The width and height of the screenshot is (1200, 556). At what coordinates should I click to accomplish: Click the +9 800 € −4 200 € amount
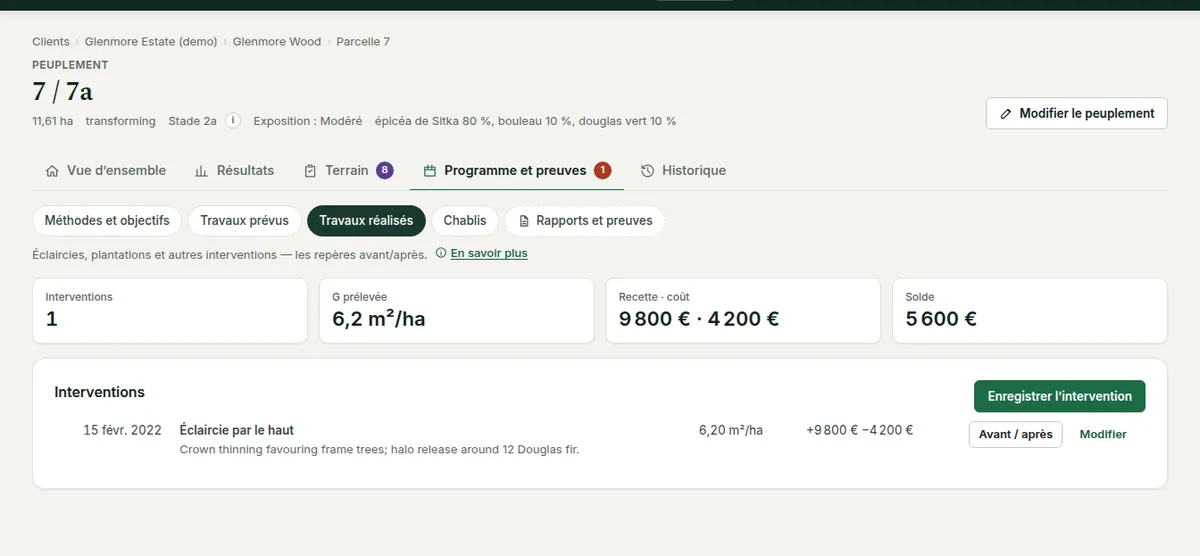pos(859,430)
